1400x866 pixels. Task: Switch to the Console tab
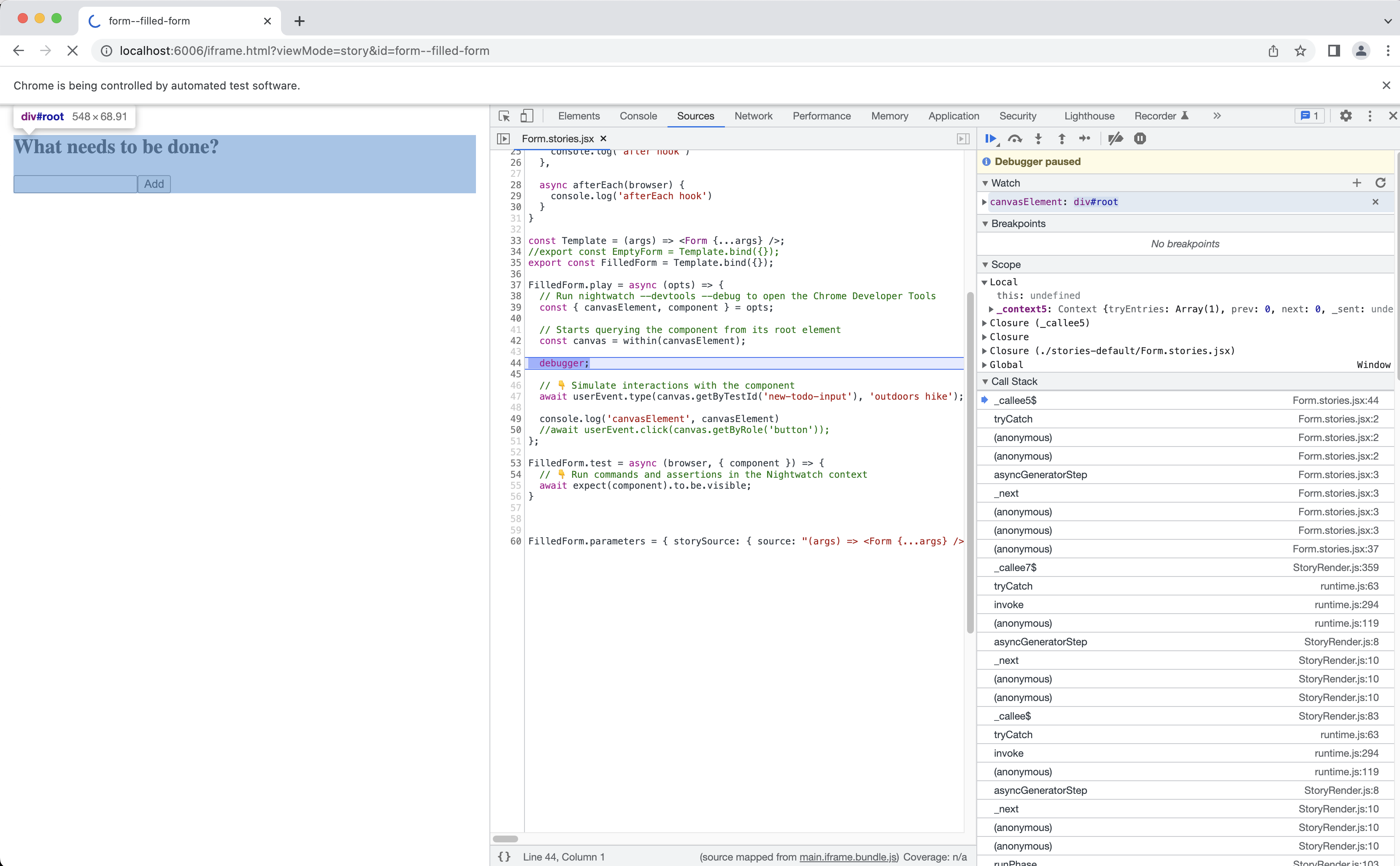pyautogui.click(x=638, y=116)
